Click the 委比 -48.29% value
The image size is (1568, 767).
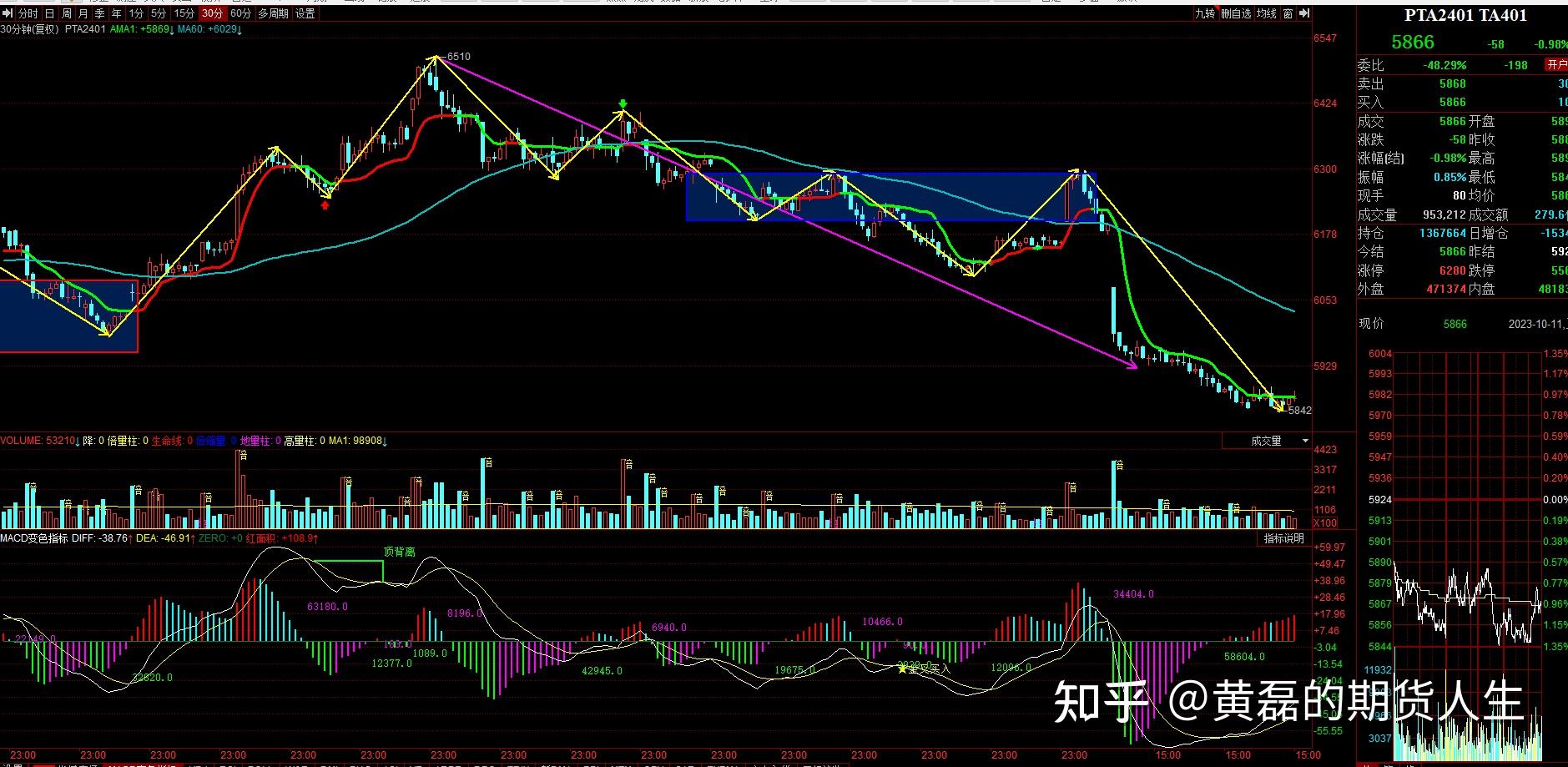pyautogui.click(x=1445, y=65)
